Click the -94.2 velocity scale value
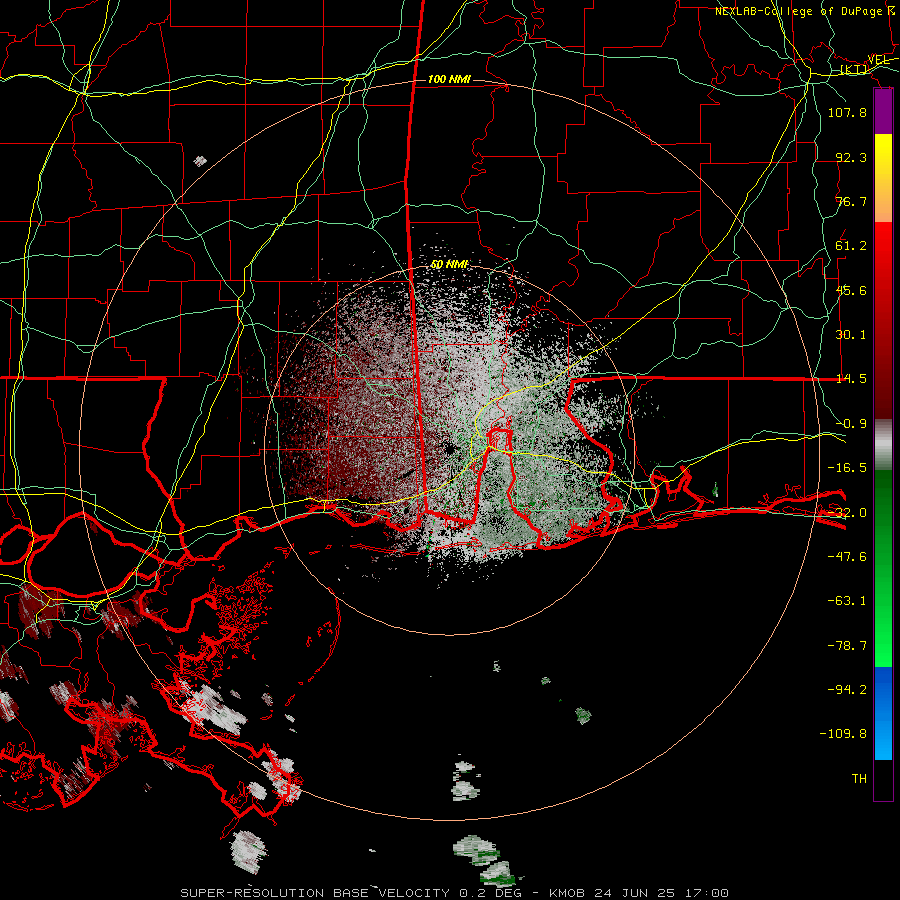Viewport: 900px width, 900px height. pos(847,690)
